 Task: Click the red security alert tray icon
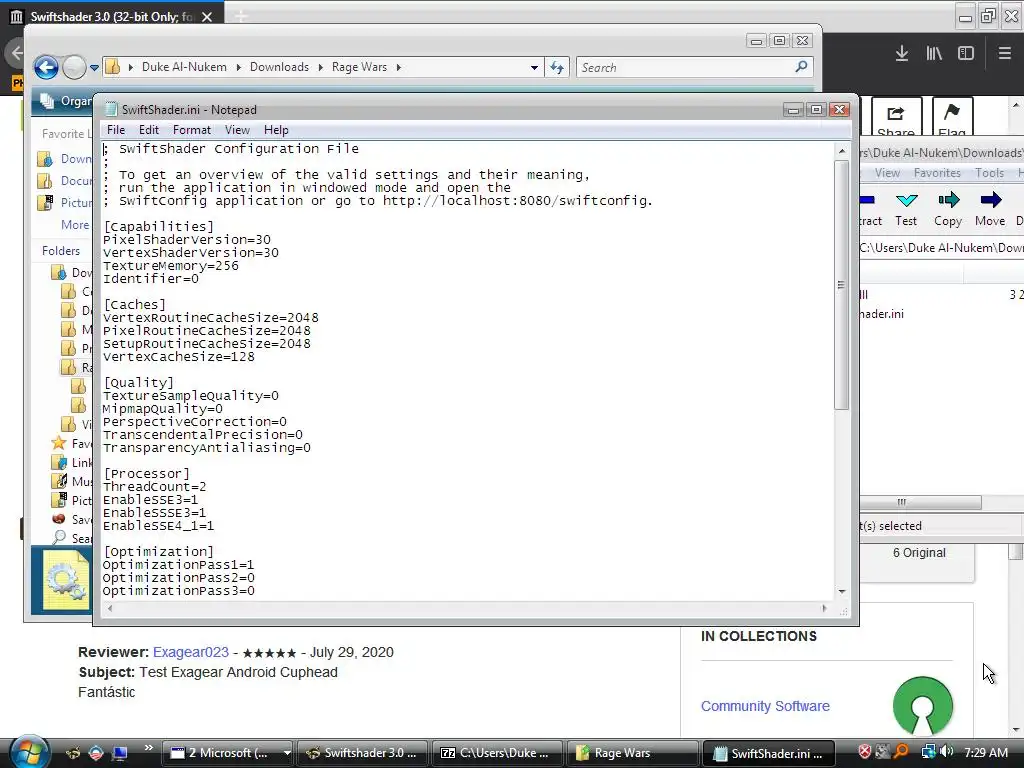coord(864,752)
